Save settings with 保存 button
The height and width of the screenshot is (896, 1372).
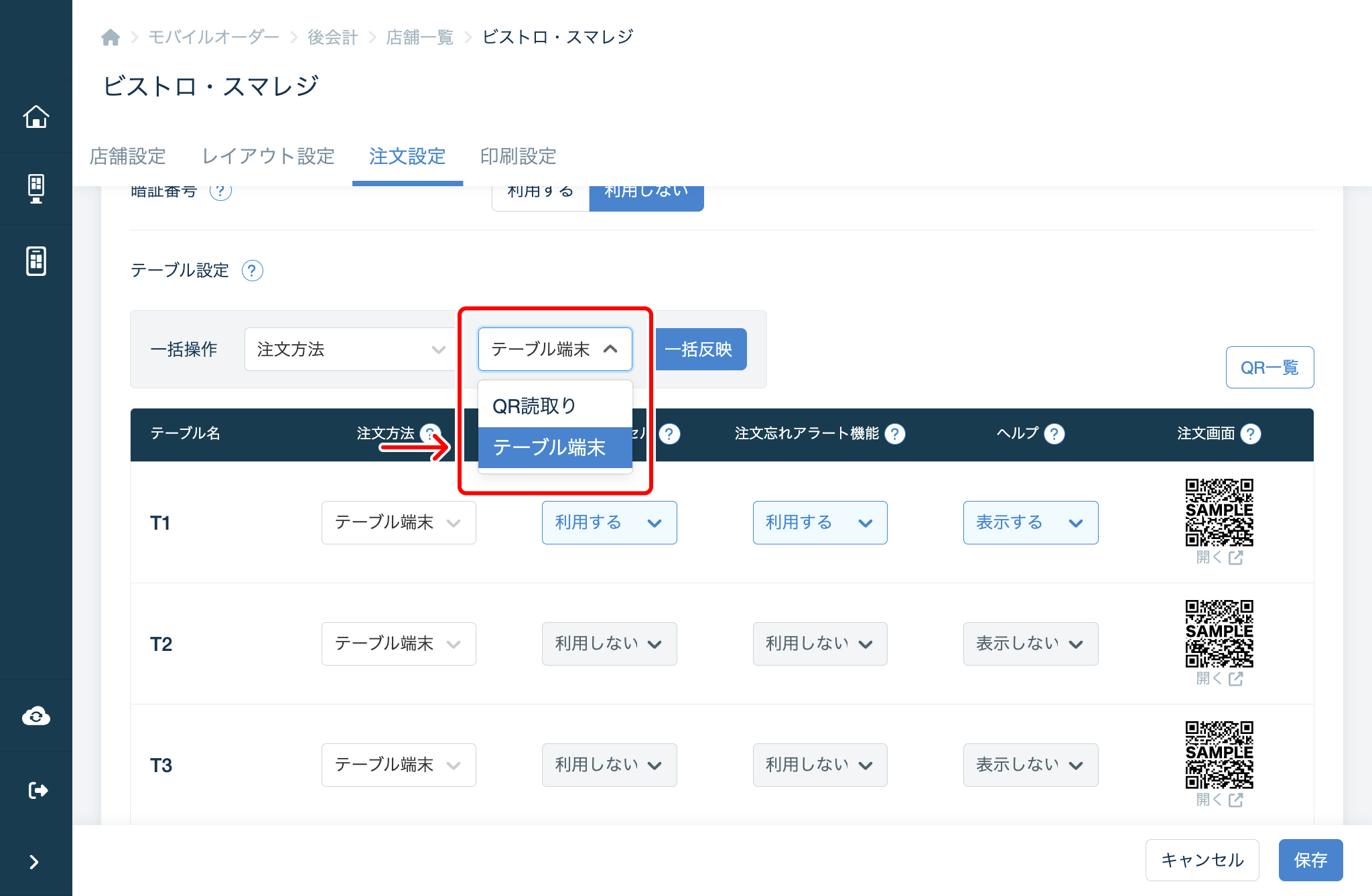click(1311, 860)
